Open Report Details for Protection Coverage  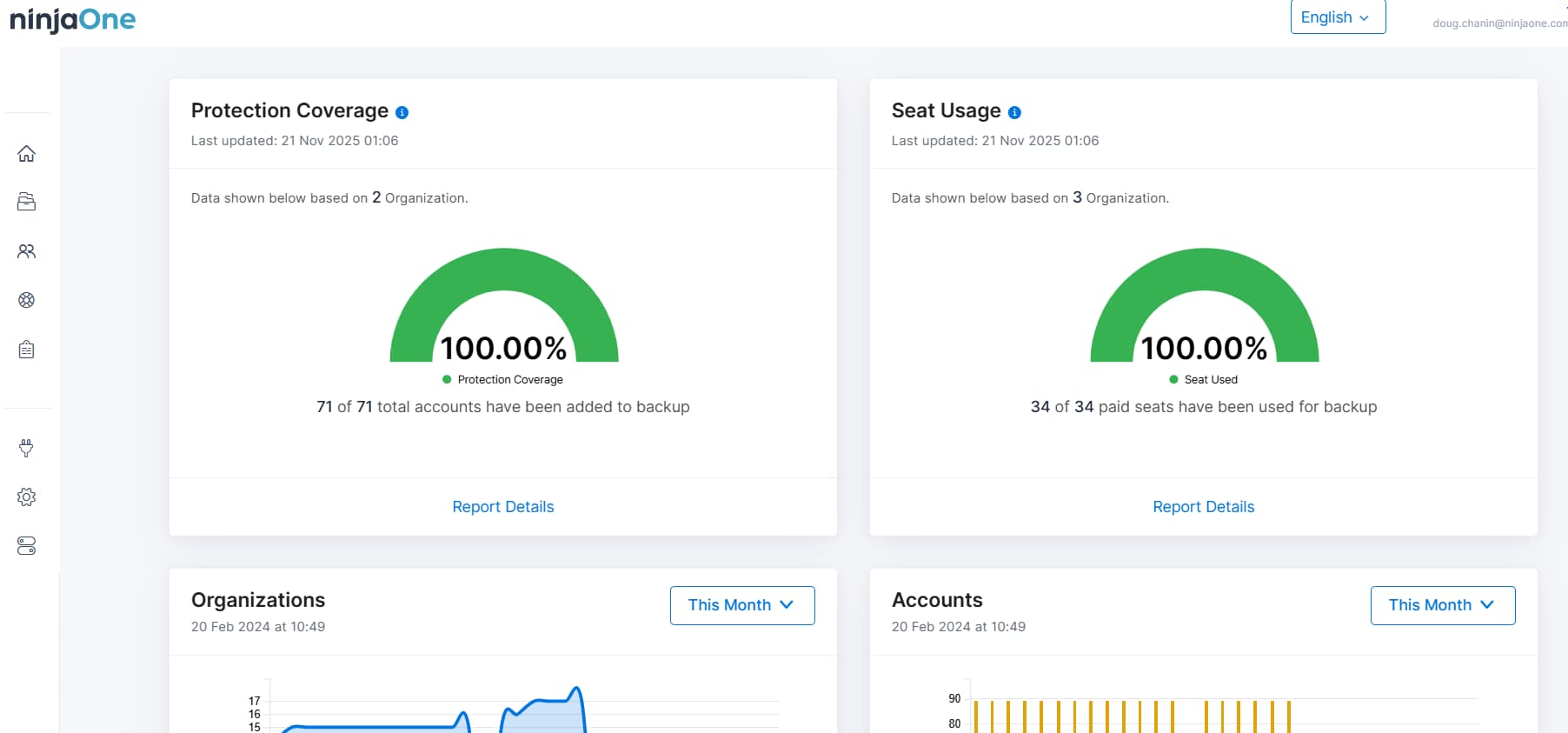click(502, 507)
